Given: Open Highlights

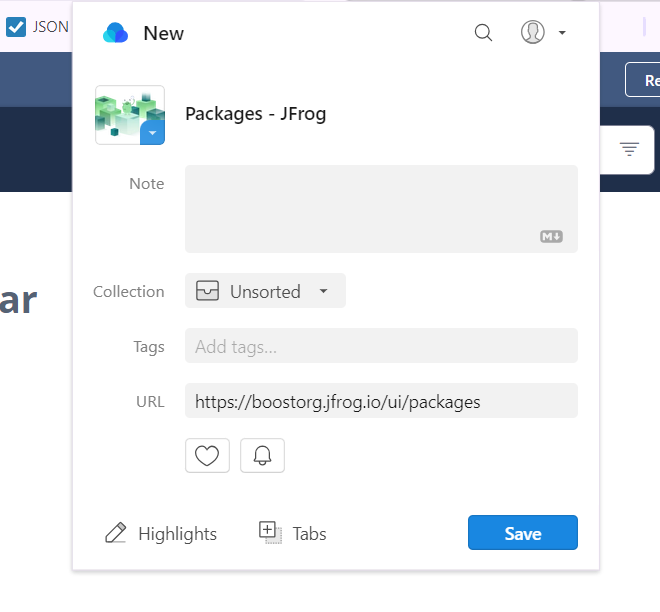Looking at the screenshot, I should (x=161, y=533).
